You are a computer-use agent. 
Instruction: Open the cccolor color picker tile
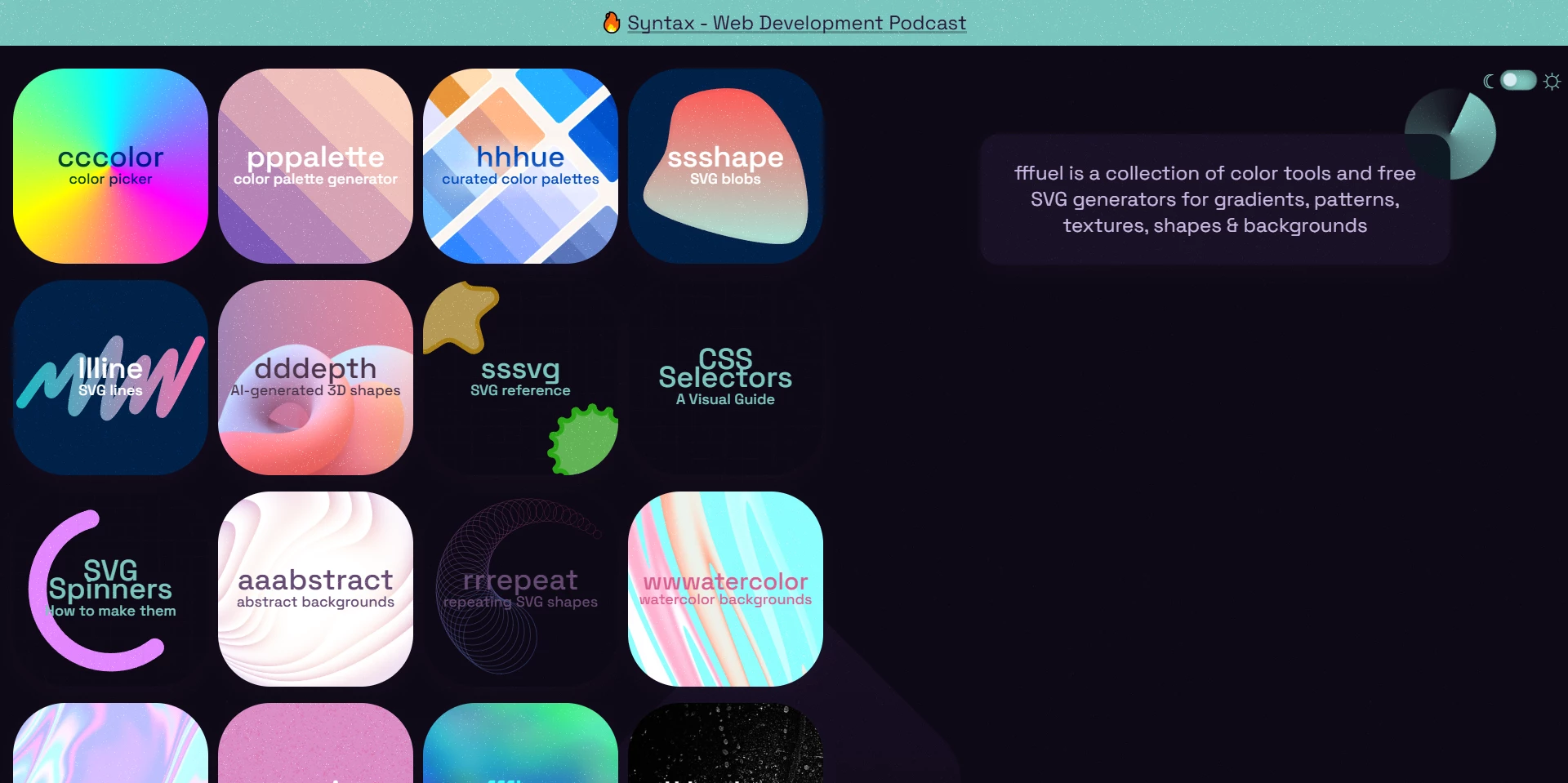click(x=110, y=166)
